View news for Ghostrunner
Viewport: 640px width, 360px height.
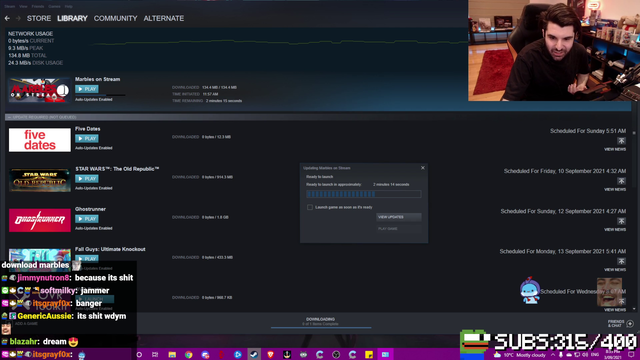(615, 229)
